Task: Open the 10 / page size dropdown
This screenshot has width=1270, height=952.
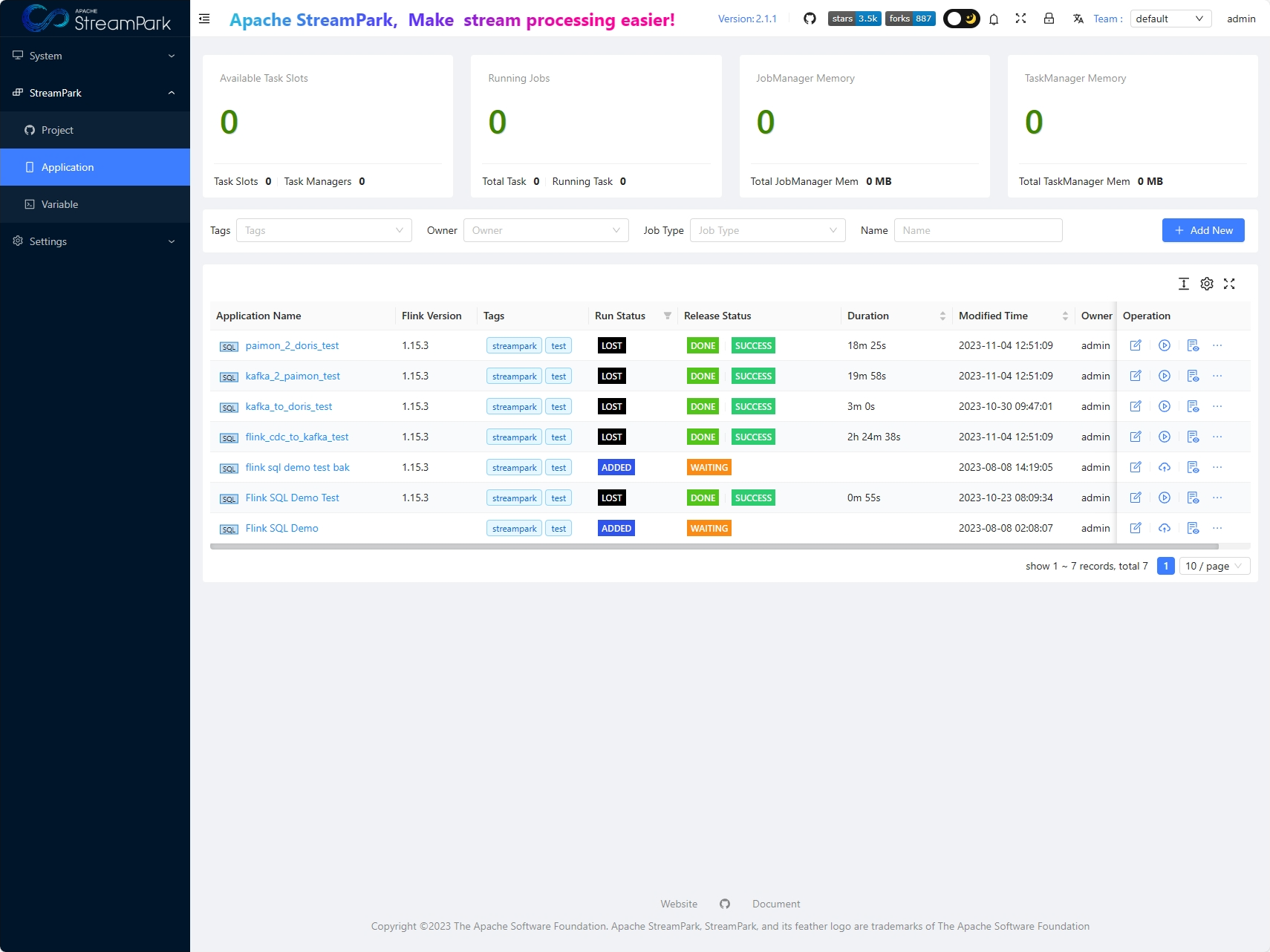Action: (1215, 566)
